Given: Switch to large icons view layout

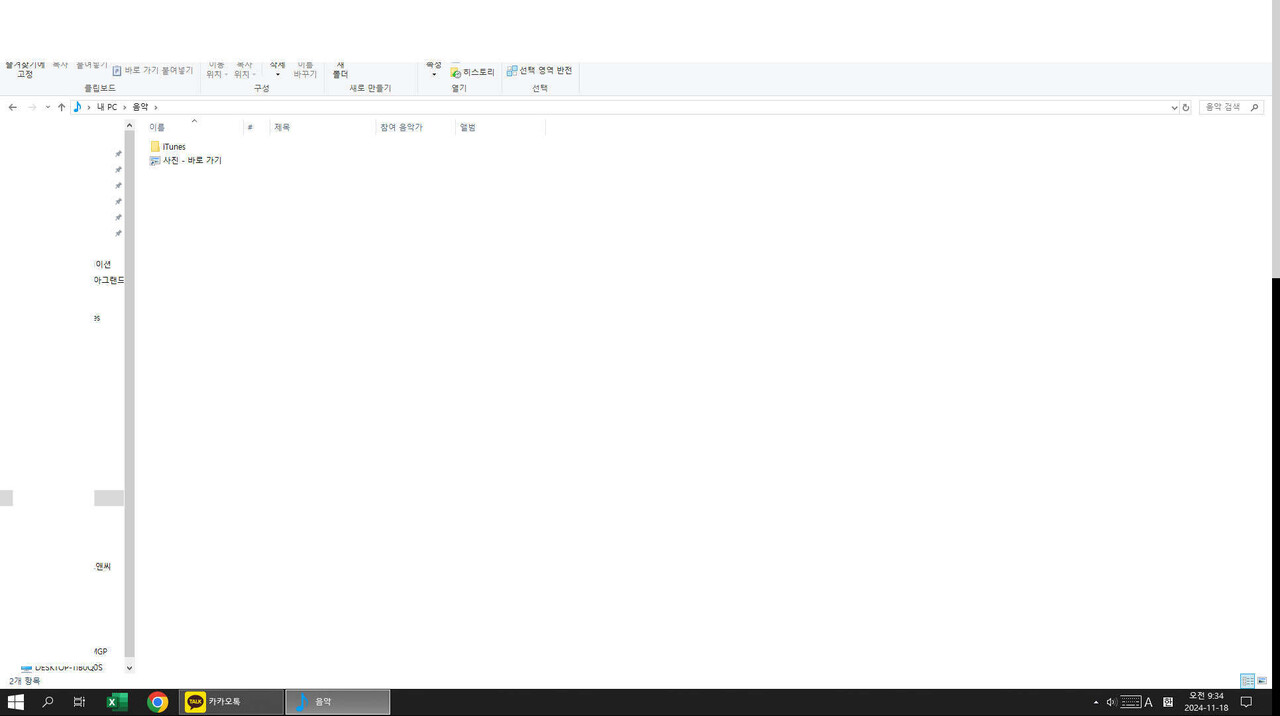Looking at the screenshot, I should tap(1262, 681).
